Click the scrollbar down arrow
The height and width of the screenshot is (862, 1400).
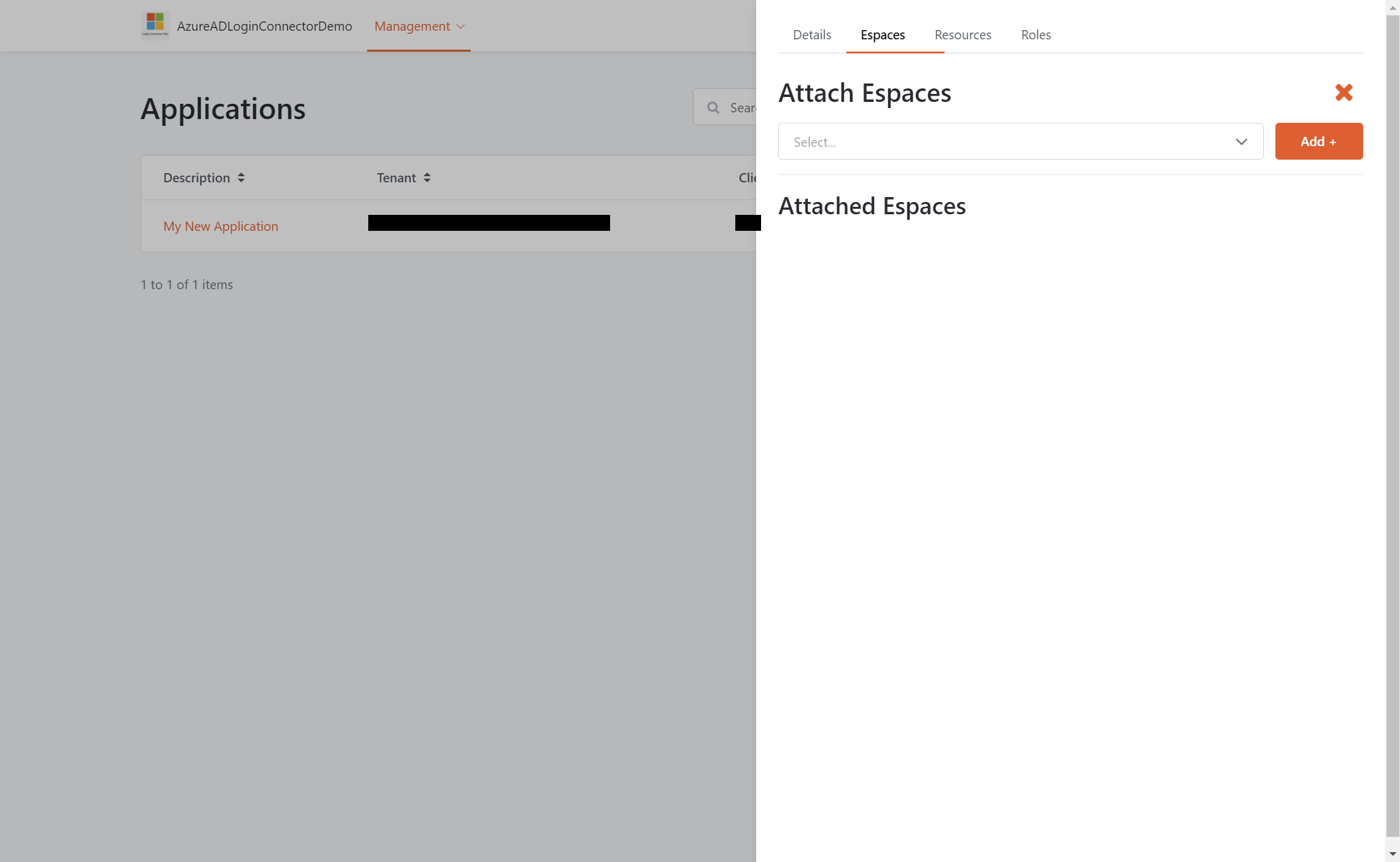click(1393, 853)
